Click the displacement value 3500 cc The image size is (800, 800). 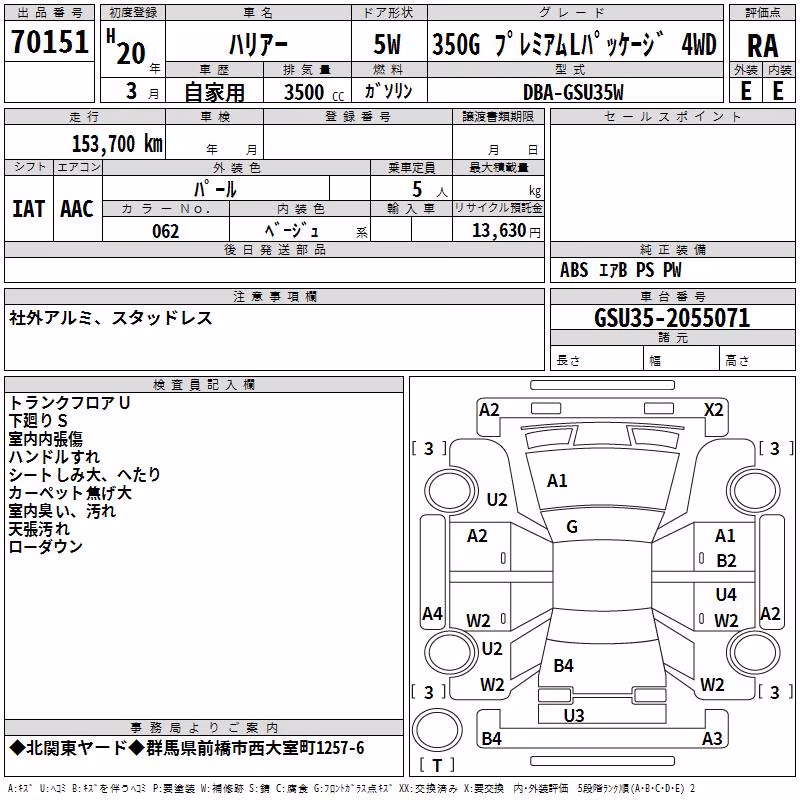click(x=314, y=92)
